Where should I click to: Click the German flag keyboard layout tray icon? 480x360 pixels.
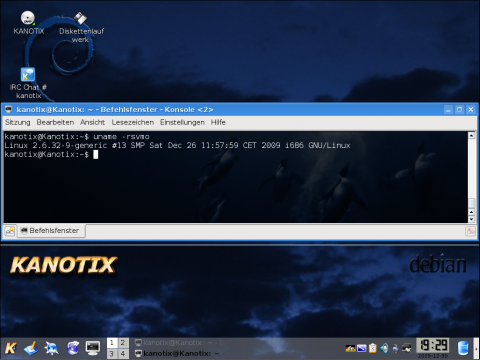click(x=350, y=348)
